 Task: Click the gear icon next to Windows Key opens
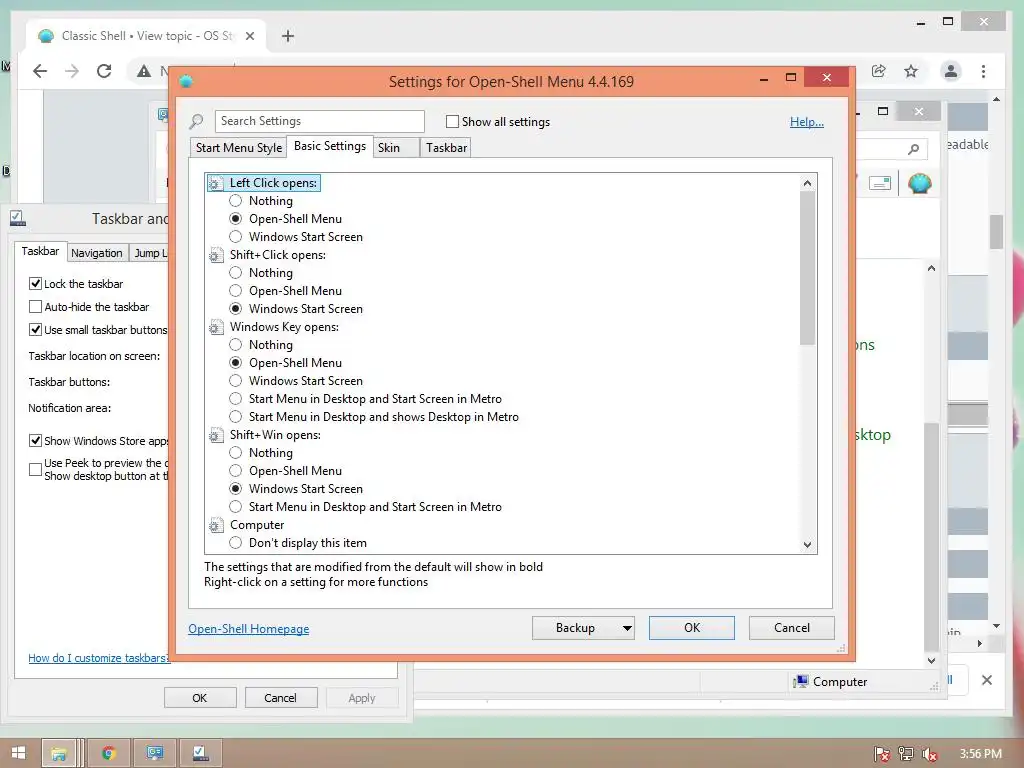(216, 327)
